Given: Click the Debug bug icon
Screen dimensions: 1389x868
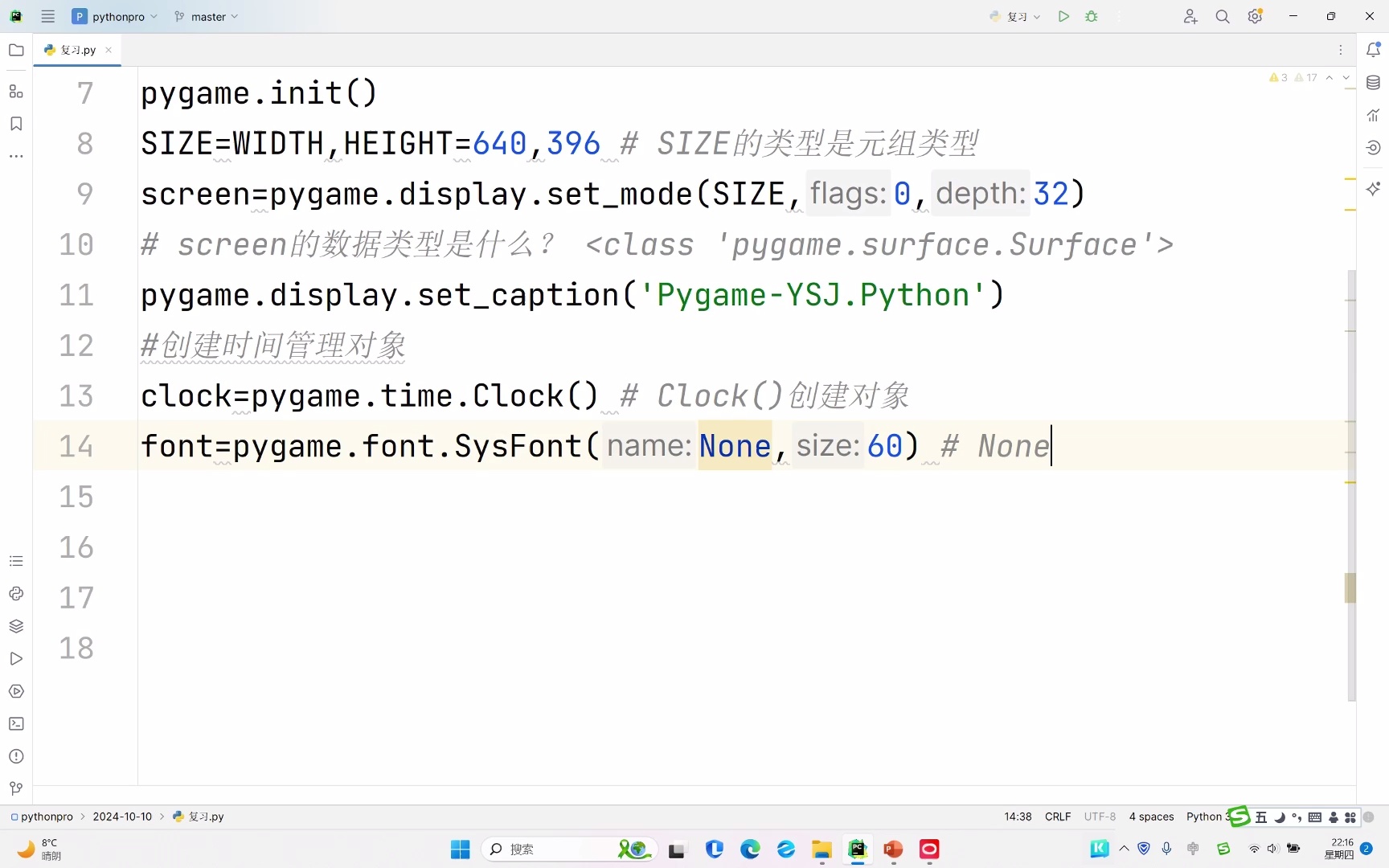Looking at the screenshot, I should click(1092, 16).
